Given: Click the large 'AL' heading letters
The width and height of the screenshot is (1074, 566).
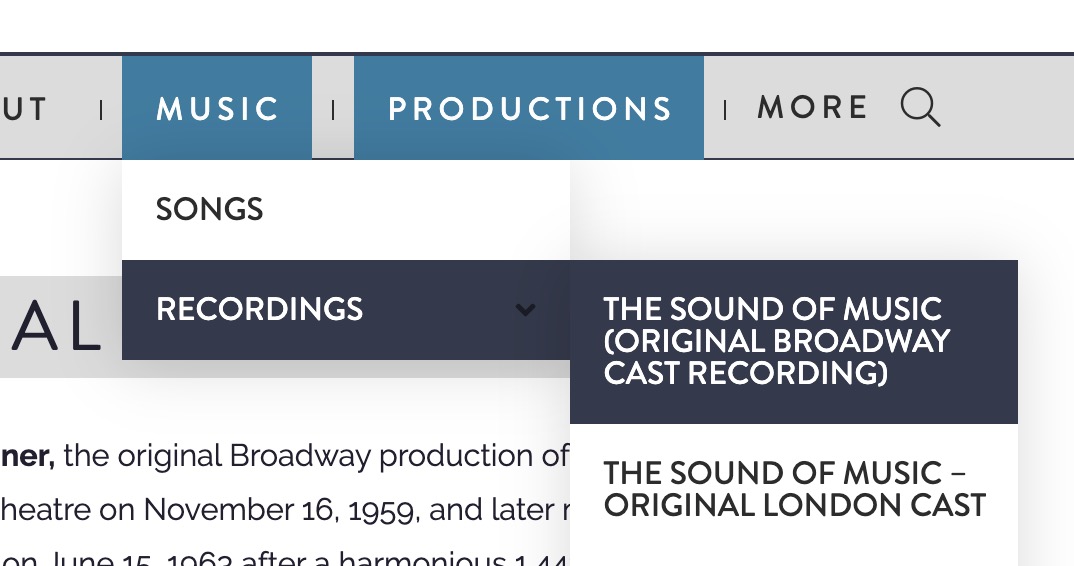Looking at the screenshot, I should tap(55, 328).
